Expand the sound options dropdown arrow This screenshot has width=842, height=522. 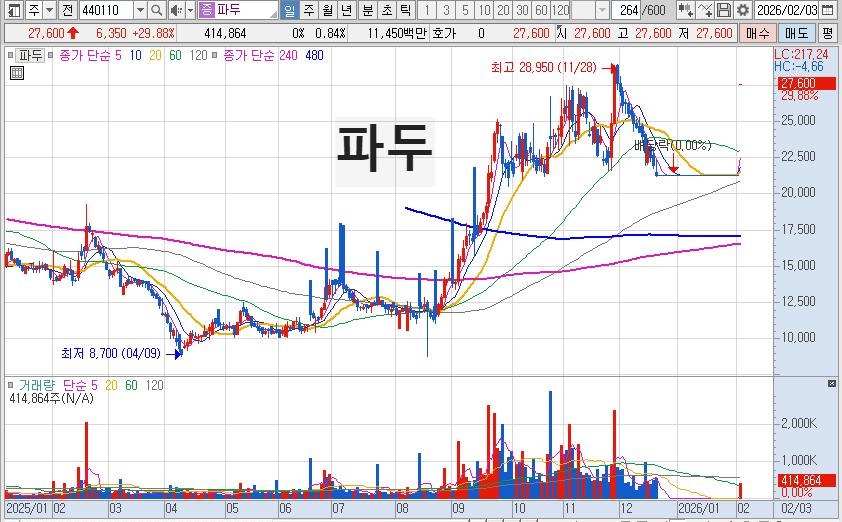click(x=190, y=10)
